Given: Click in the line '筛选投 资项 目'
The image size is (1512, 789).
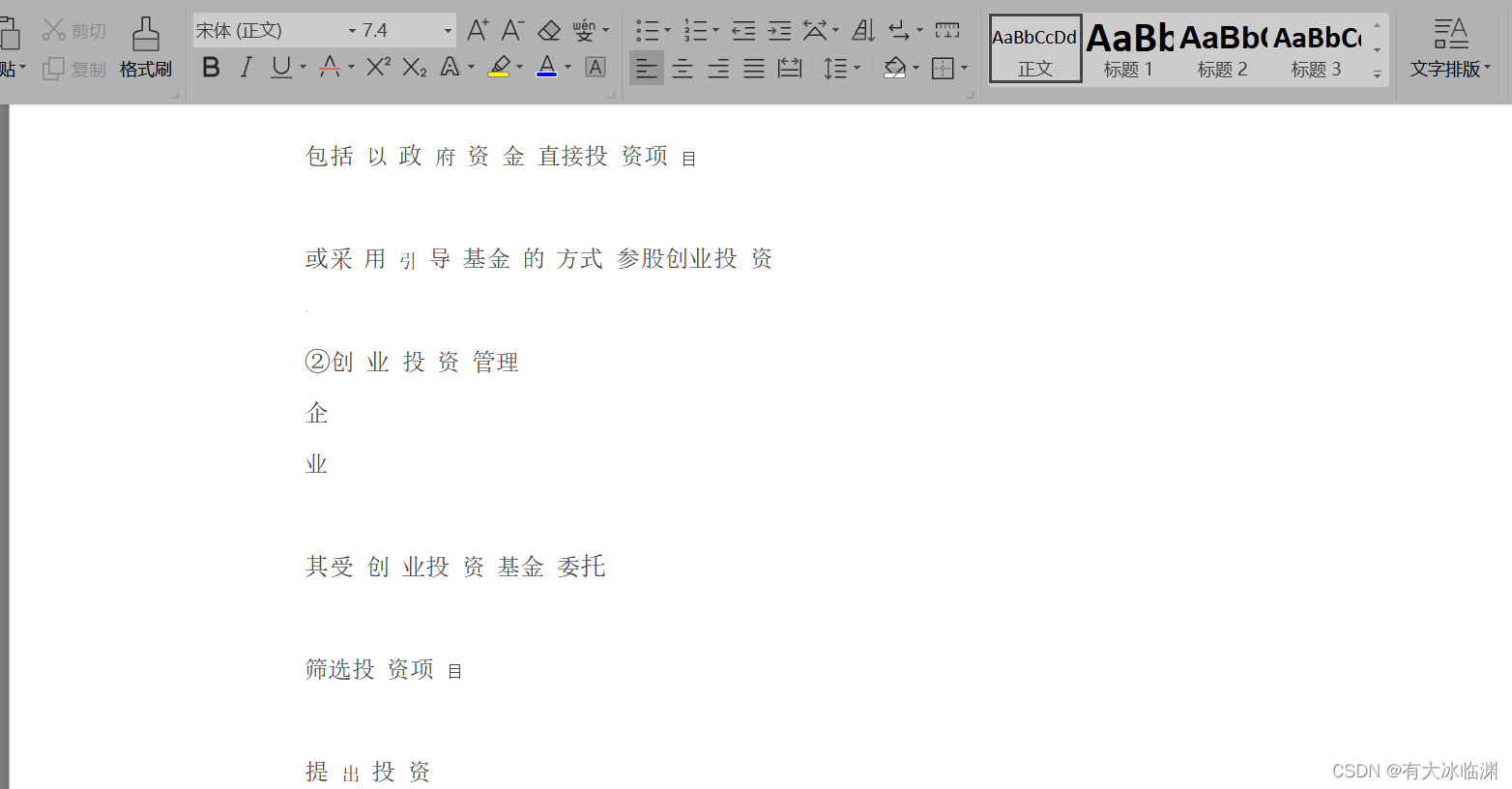Looking at the screenshot, I should coord(384,669).
